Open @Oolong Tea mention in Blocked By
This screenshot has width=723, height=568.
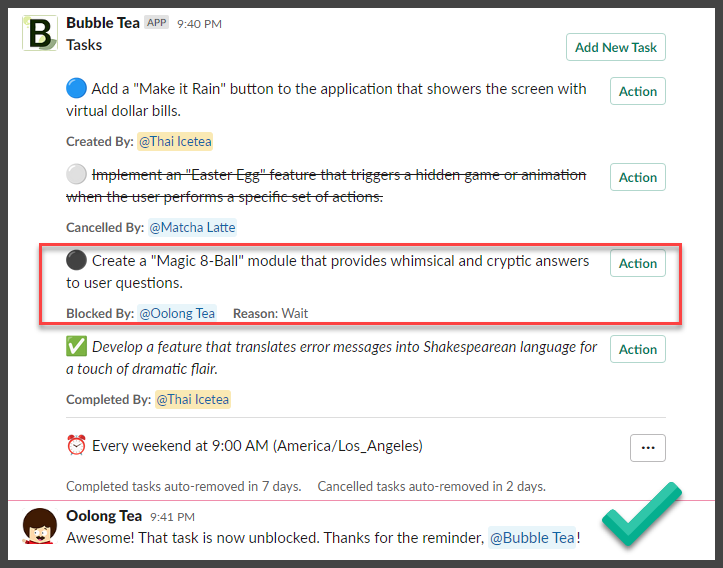pos(177,314)
